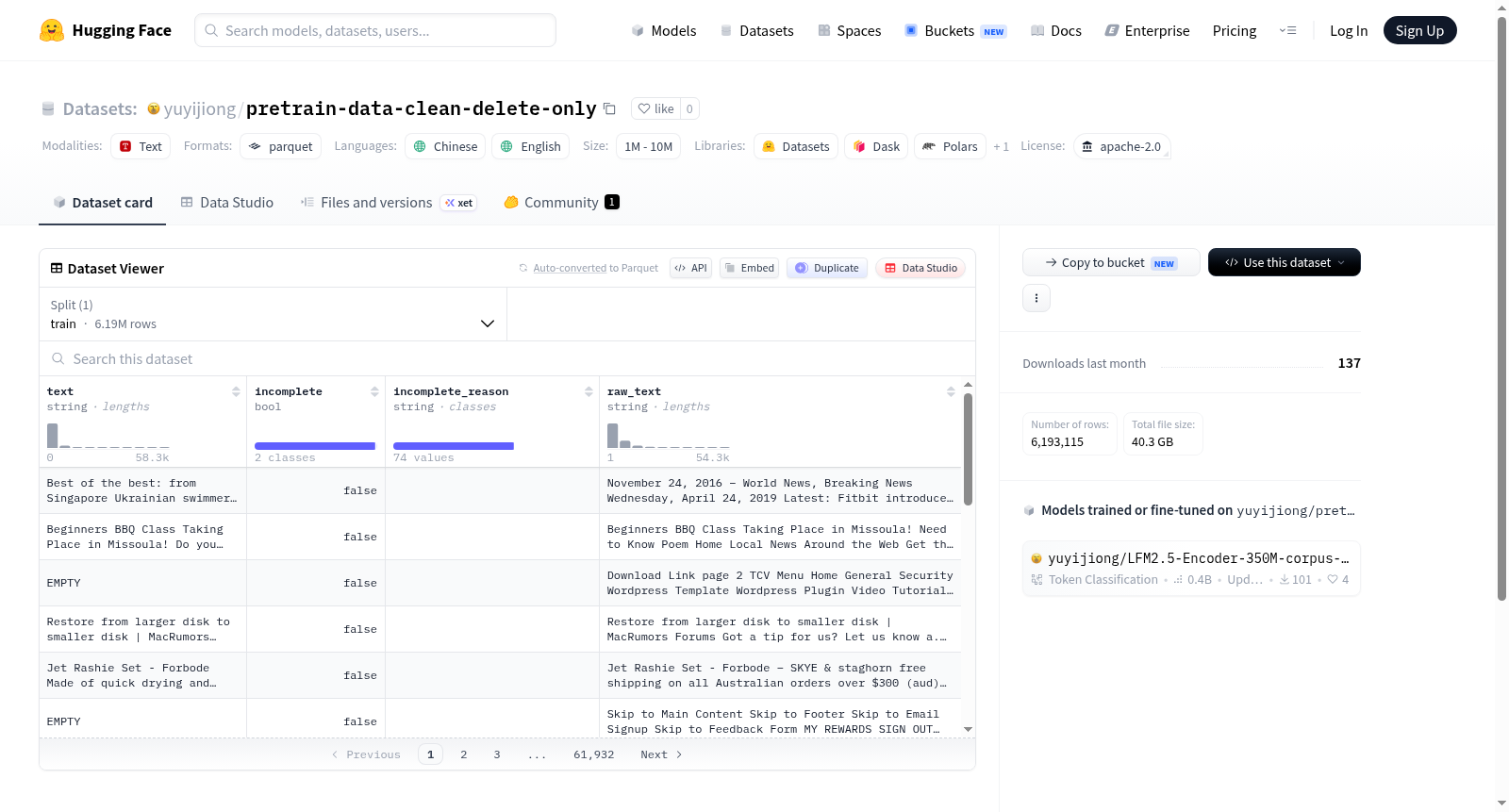The image size is (1509, 812).
Task: Sort the text column
Action: [x=236, y=391]
